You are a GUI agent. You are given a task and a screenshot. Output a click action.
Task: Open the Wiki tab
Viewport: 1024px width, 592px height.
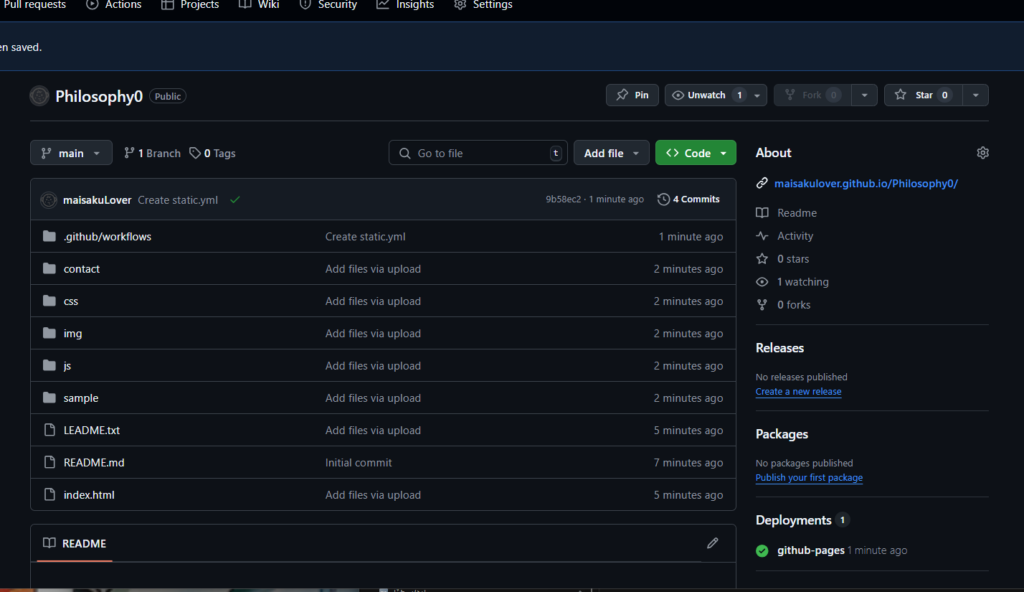click(x=259, y=5)
